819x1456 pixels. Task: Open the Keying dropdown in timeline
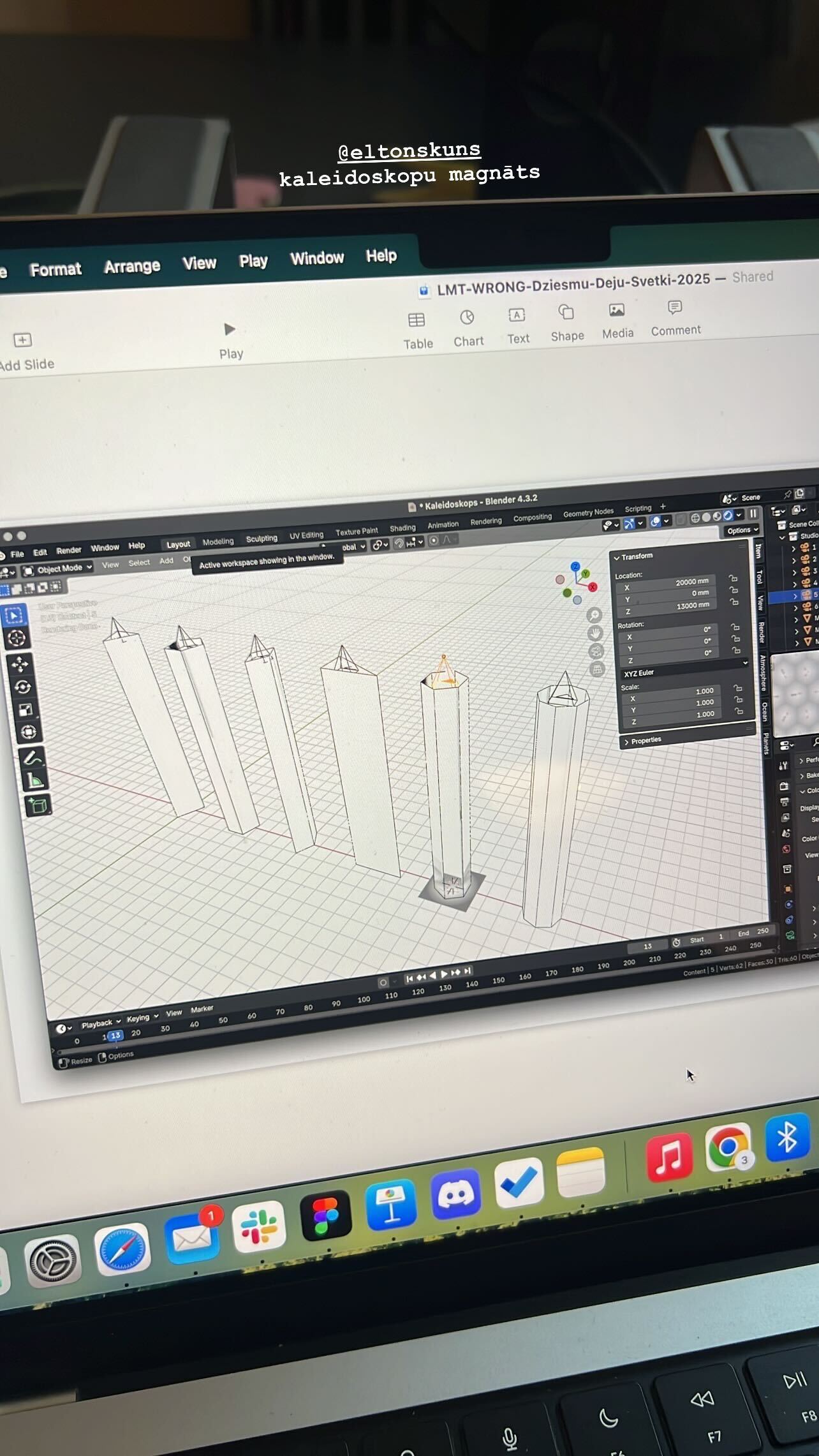click(x=142, y=1018)
